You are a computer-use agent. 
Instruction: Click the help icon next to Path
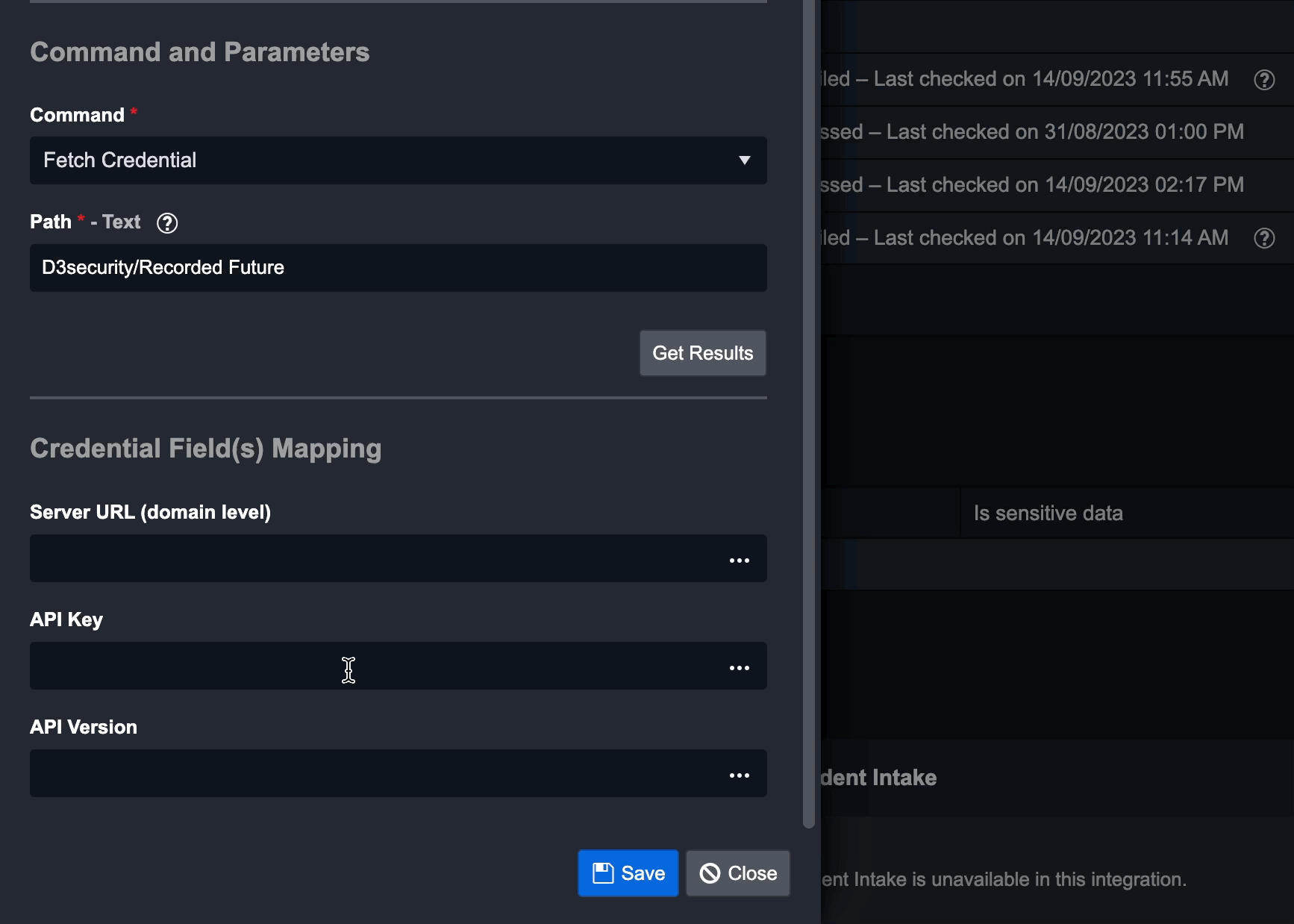click(x=167, y=223)
